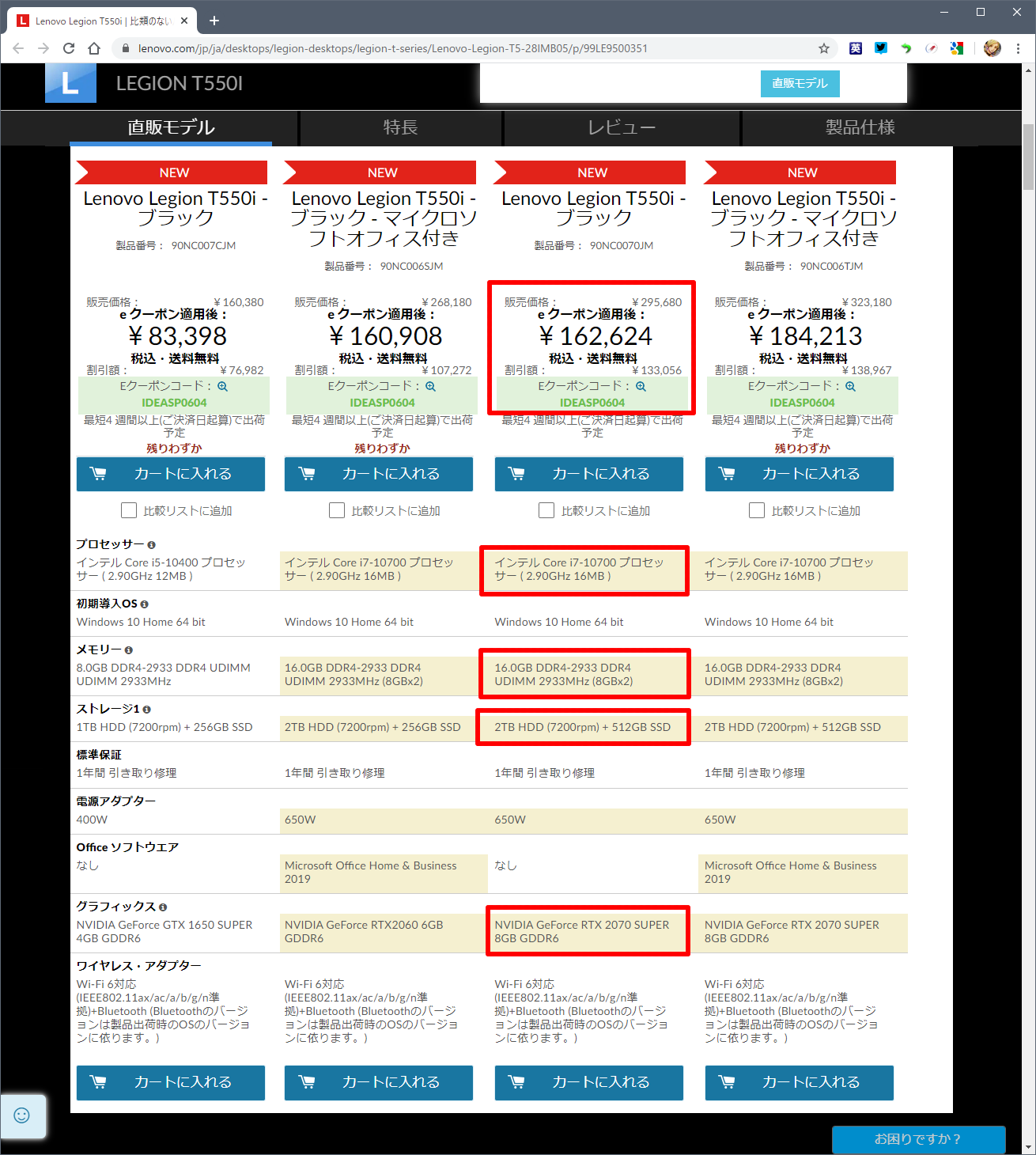Show the プロセッサー info tooltip icon
1036x1155 pixels.
pos(151,545)
